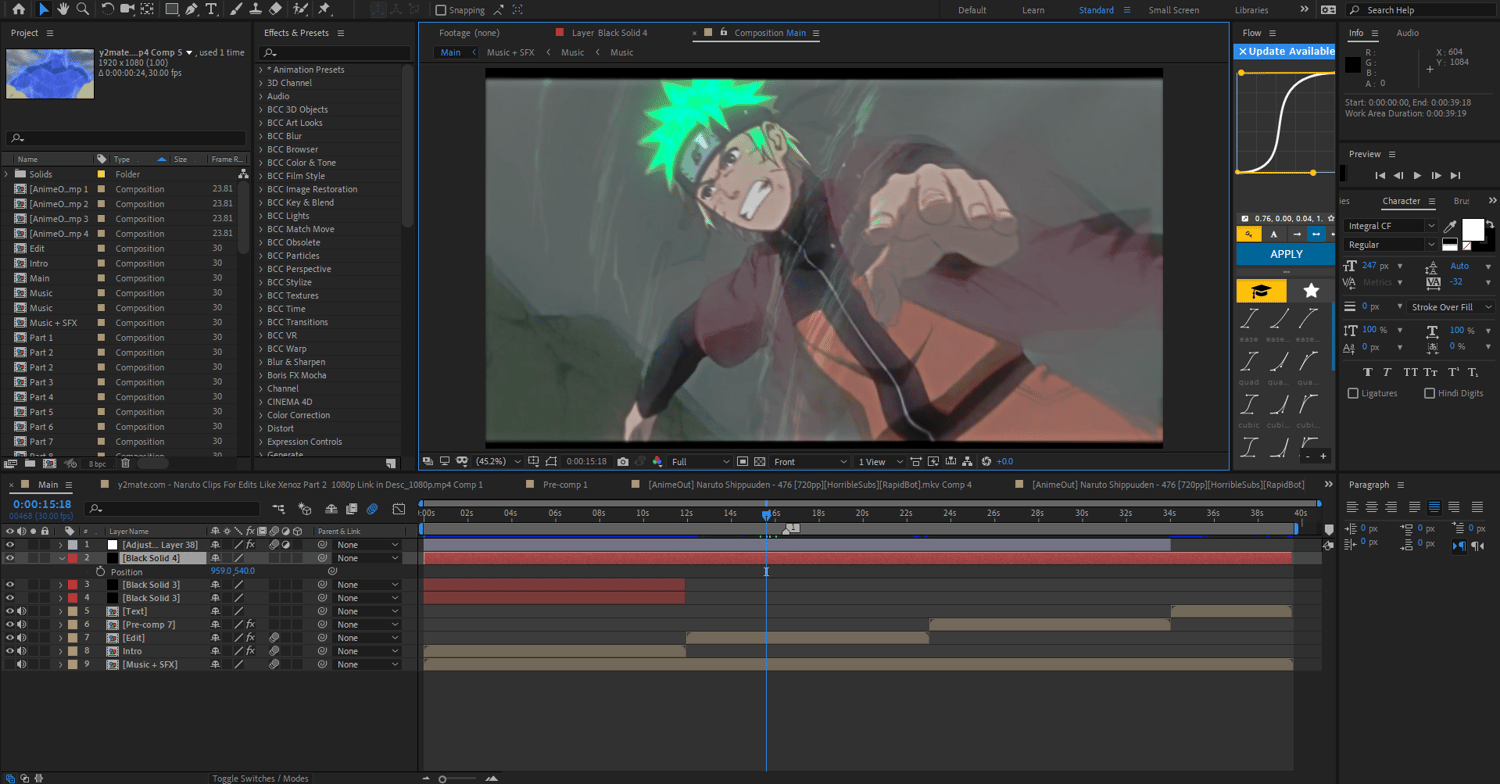Select the Puppet Pin tool
1500x784 pixels.
(x=325, y=9)
